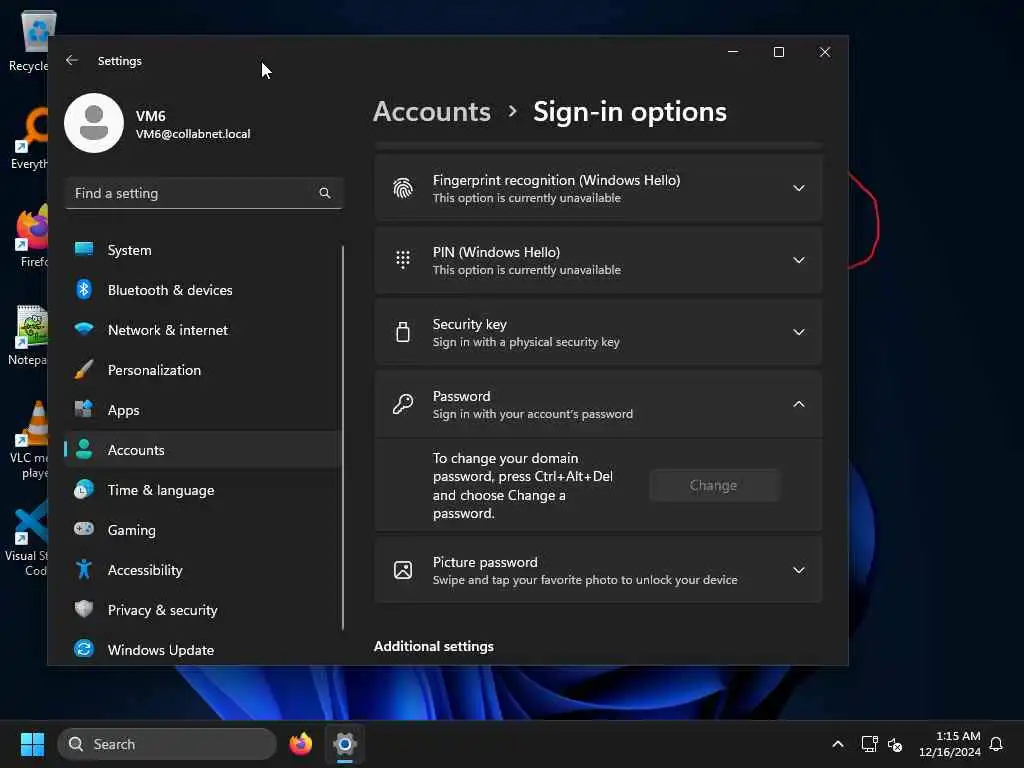Click the Personalization paintbrush icon
This screenshot has width=1024, height=768.
tap(84, 370)
